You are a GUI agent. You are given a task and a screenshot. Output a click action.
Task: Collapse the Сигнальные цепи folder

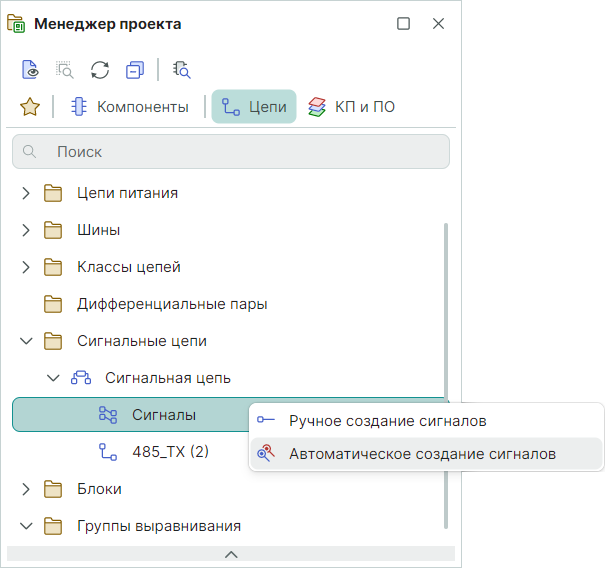pos(27,341)
